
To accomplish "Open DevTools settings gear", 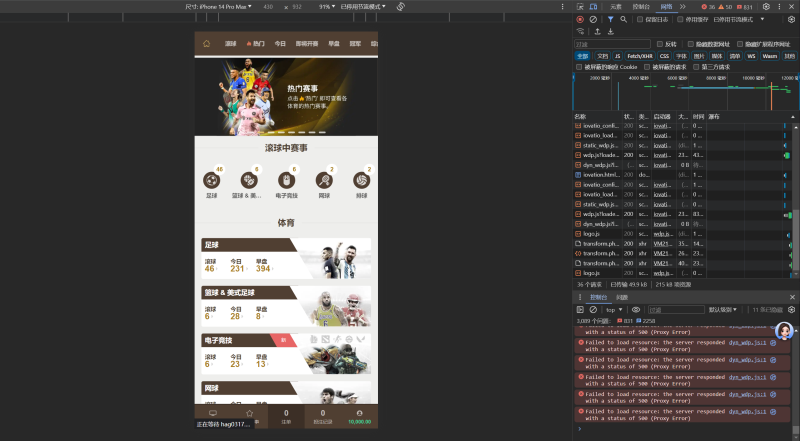I will 765,6.
